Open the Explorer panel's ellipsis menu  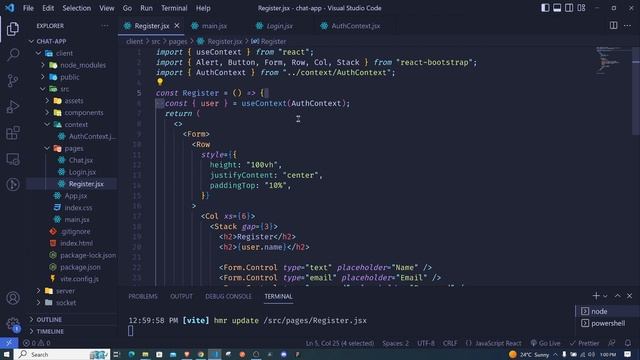105,25
